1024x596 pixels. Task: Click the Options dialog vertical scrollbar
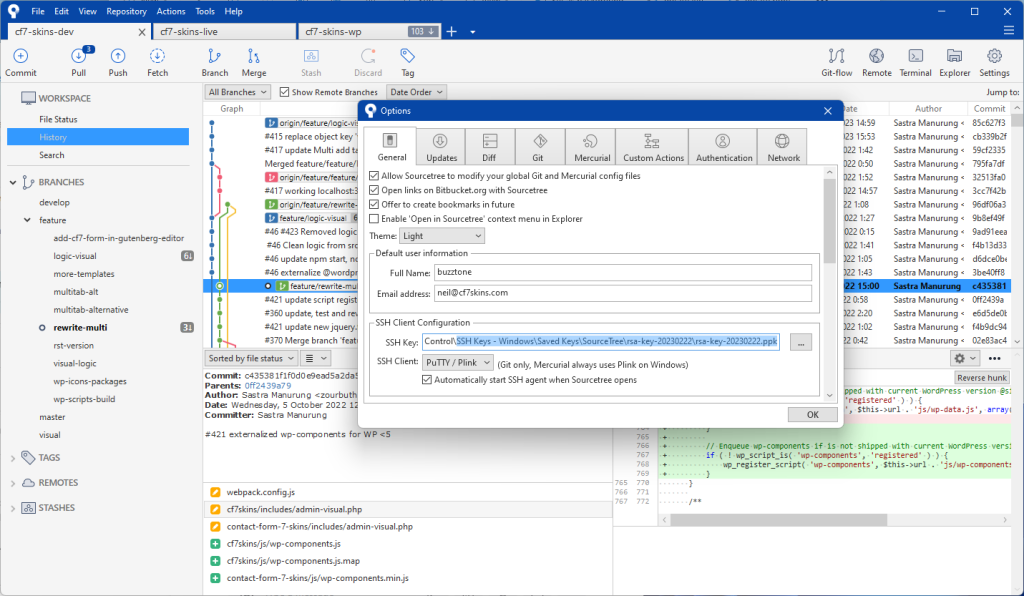(829, 220)
